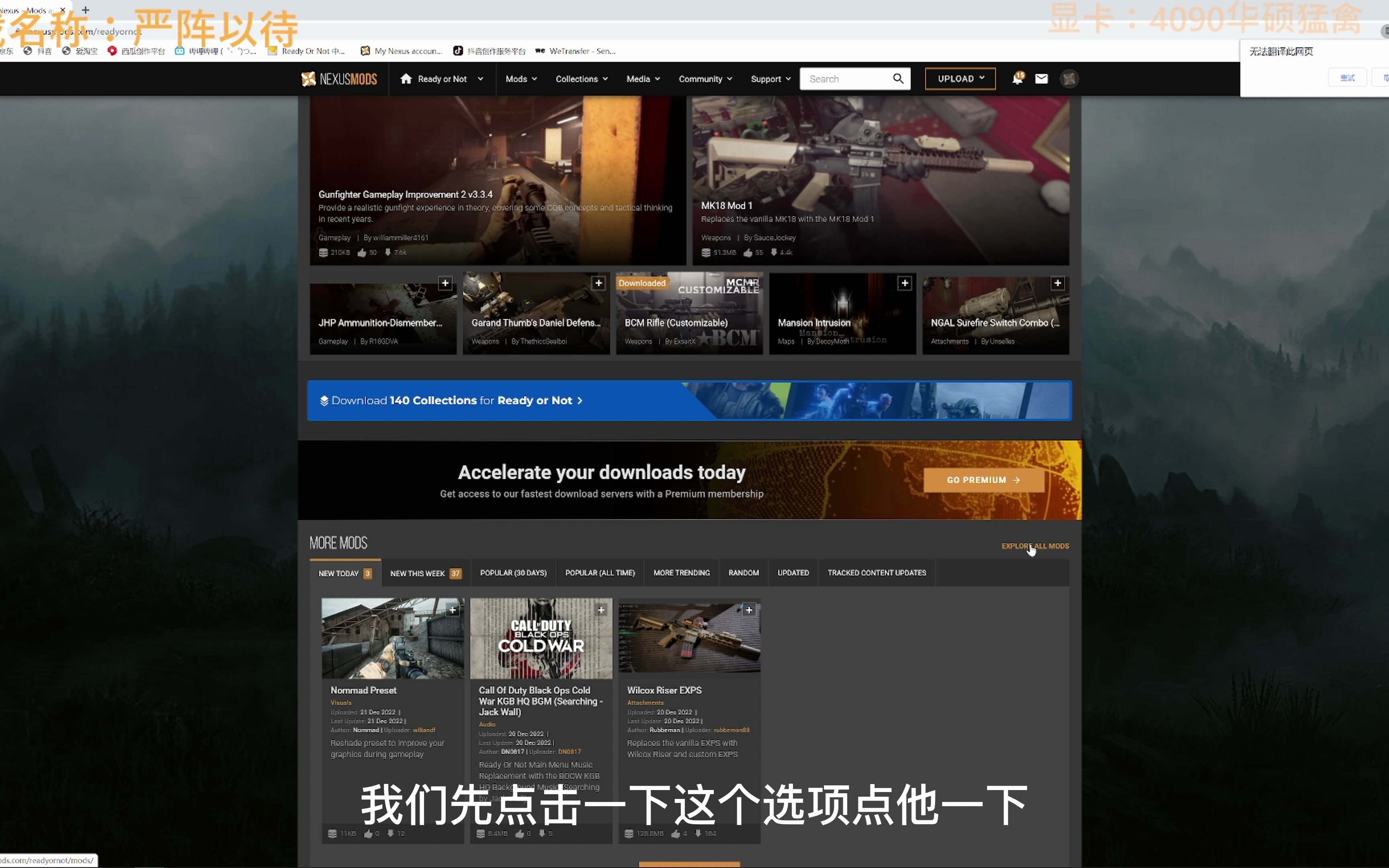Expand the Media menu
The width and height of the screenshot is (1389, 868).
[x=643, y=79]
